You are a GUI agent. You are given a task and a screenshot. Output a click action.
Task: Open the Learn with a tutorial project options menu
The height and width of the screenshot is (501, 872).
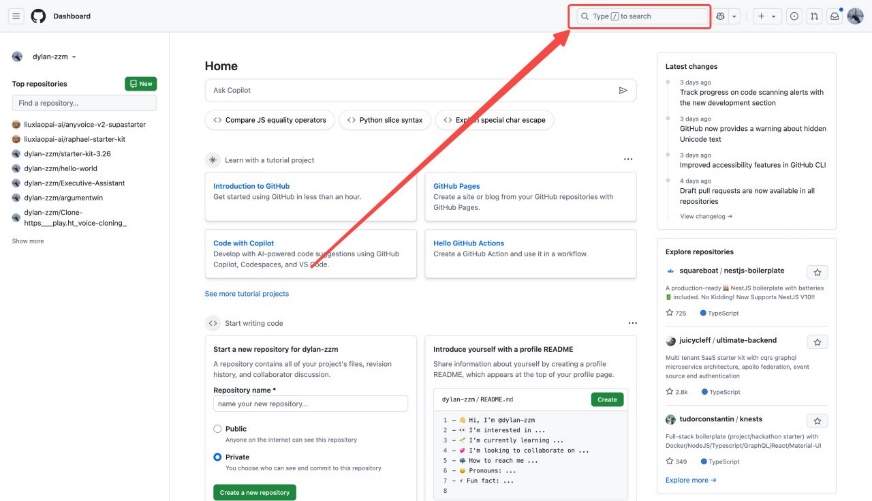point(628,159)
